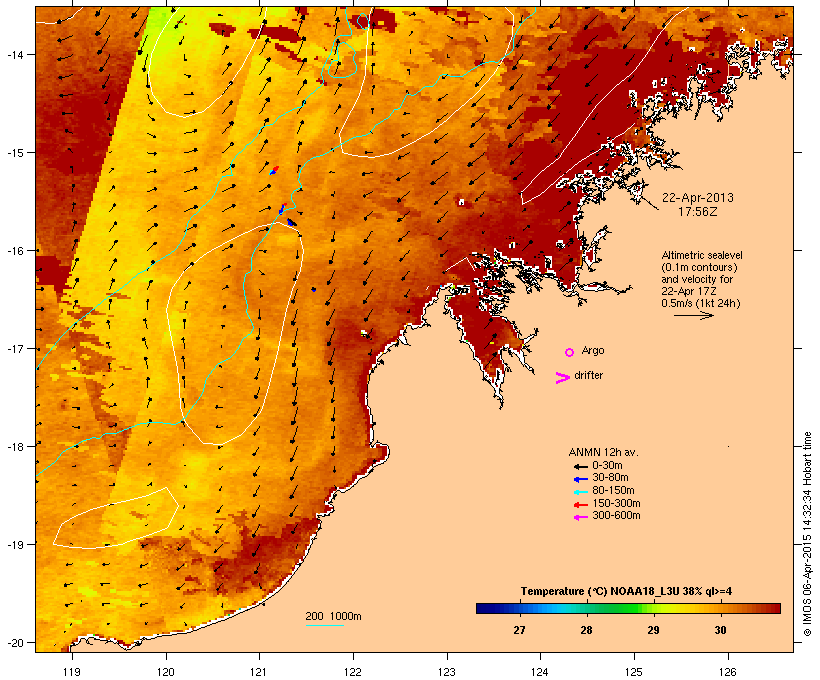Click the 'Altimetric sealevel' caption line
820x680 pixels.
coord(702,255)
